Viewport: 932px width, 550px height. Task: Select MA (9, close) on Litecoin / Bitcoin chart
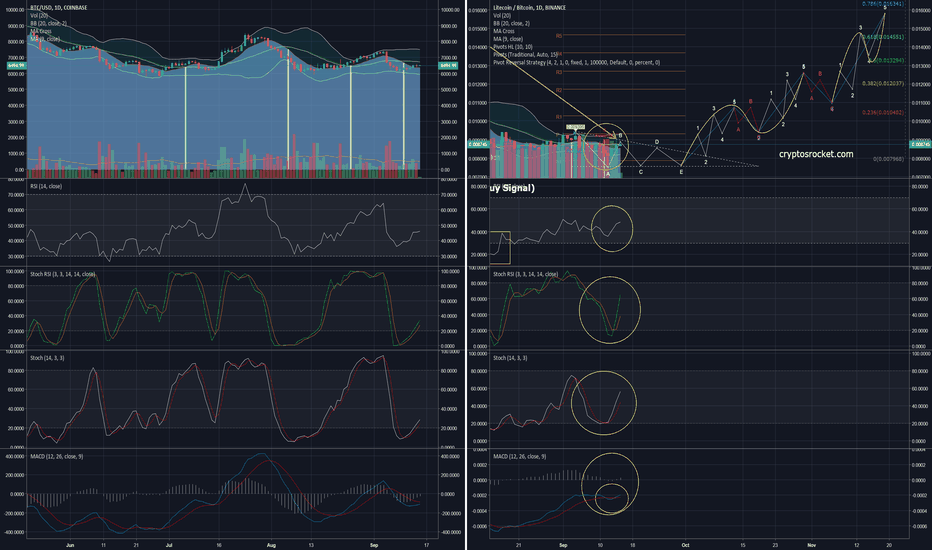508,39
